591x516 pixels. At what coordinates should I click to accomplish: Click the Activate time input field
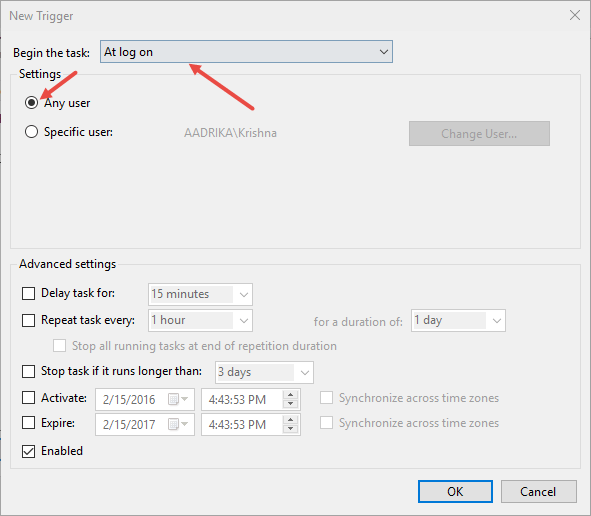242,399
